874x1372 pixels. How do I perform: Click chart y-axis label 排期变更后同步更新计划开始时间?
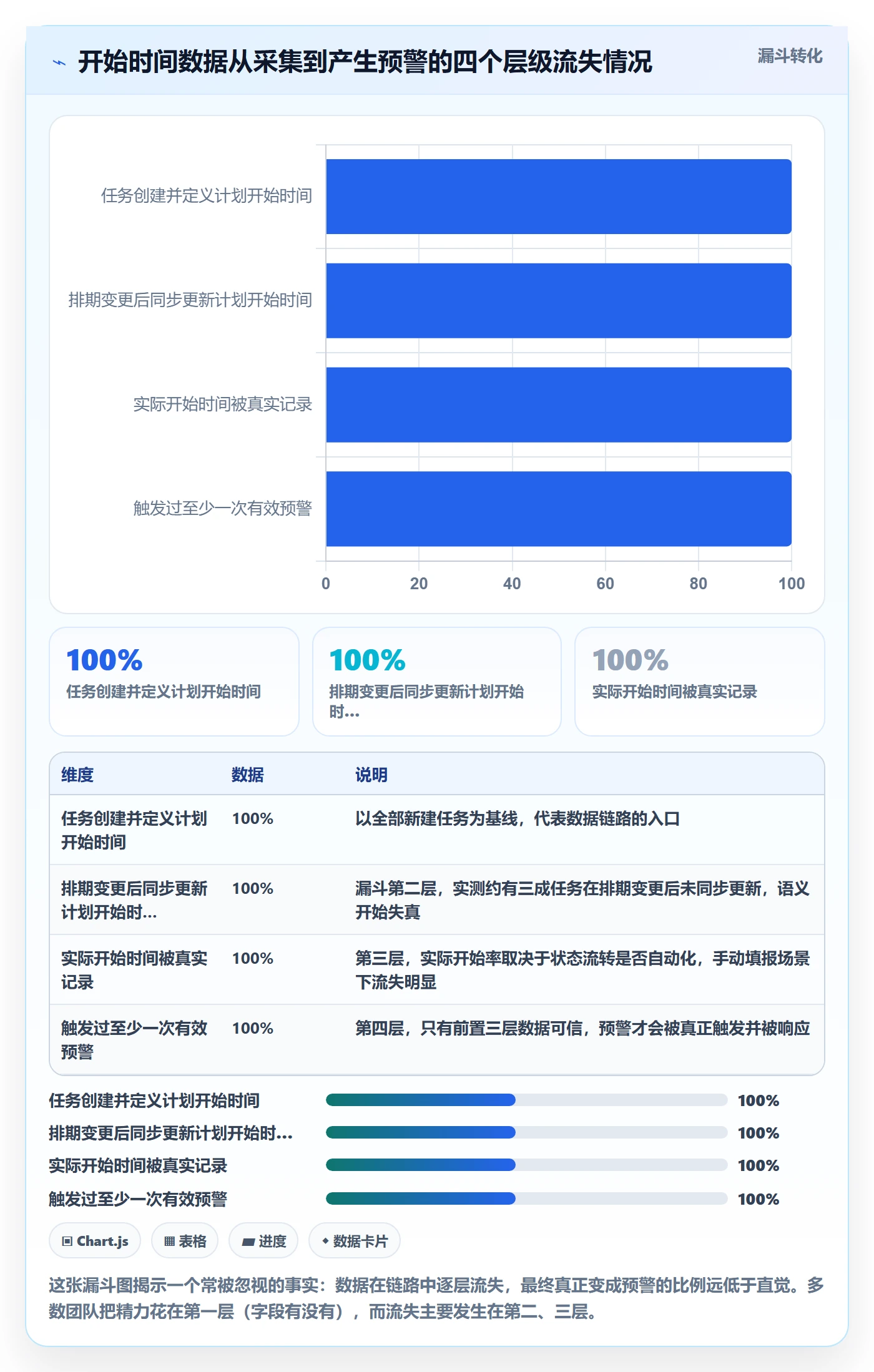(x=190, y=300)
